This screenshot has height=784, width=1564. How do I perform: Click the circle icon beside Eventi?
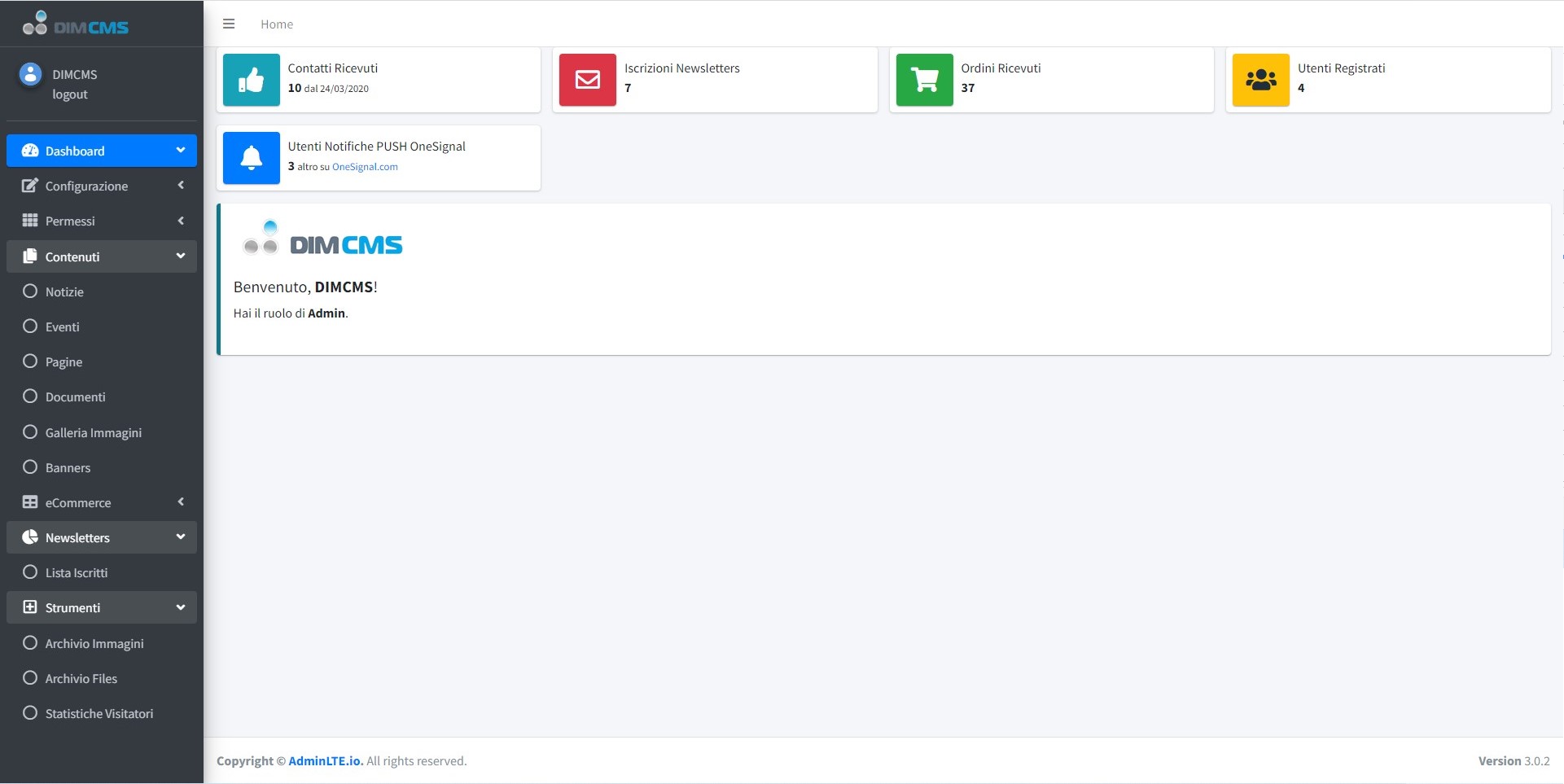(x=30, y=326)
